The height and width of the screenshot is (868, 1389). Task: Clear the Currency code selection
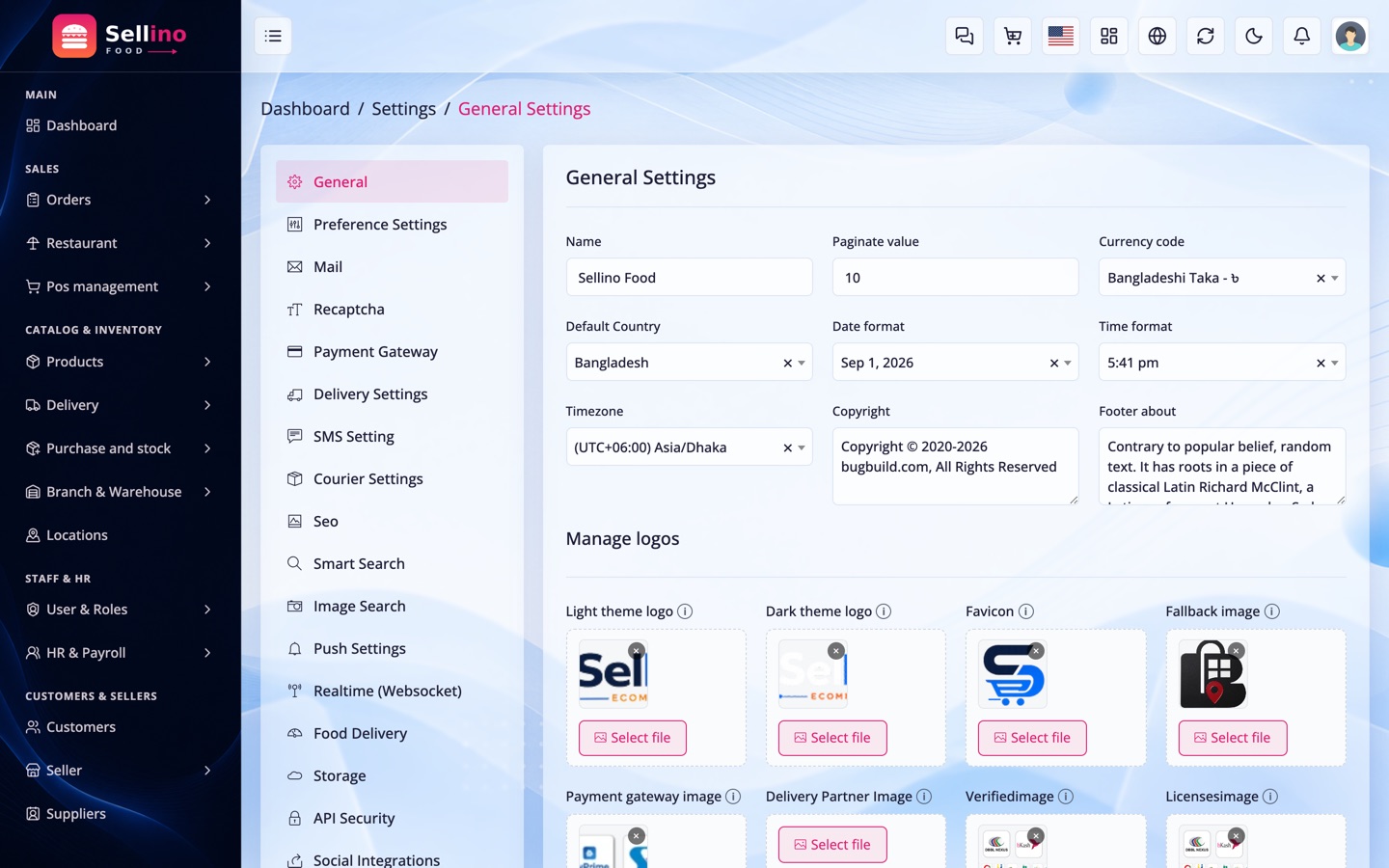1321,279
